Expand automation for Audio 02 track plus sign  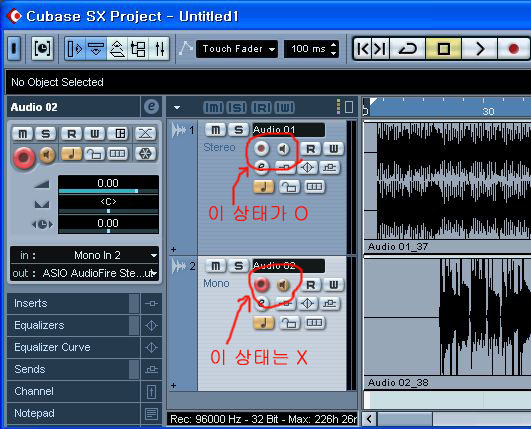pyautogui.click(x=173, y=385)
